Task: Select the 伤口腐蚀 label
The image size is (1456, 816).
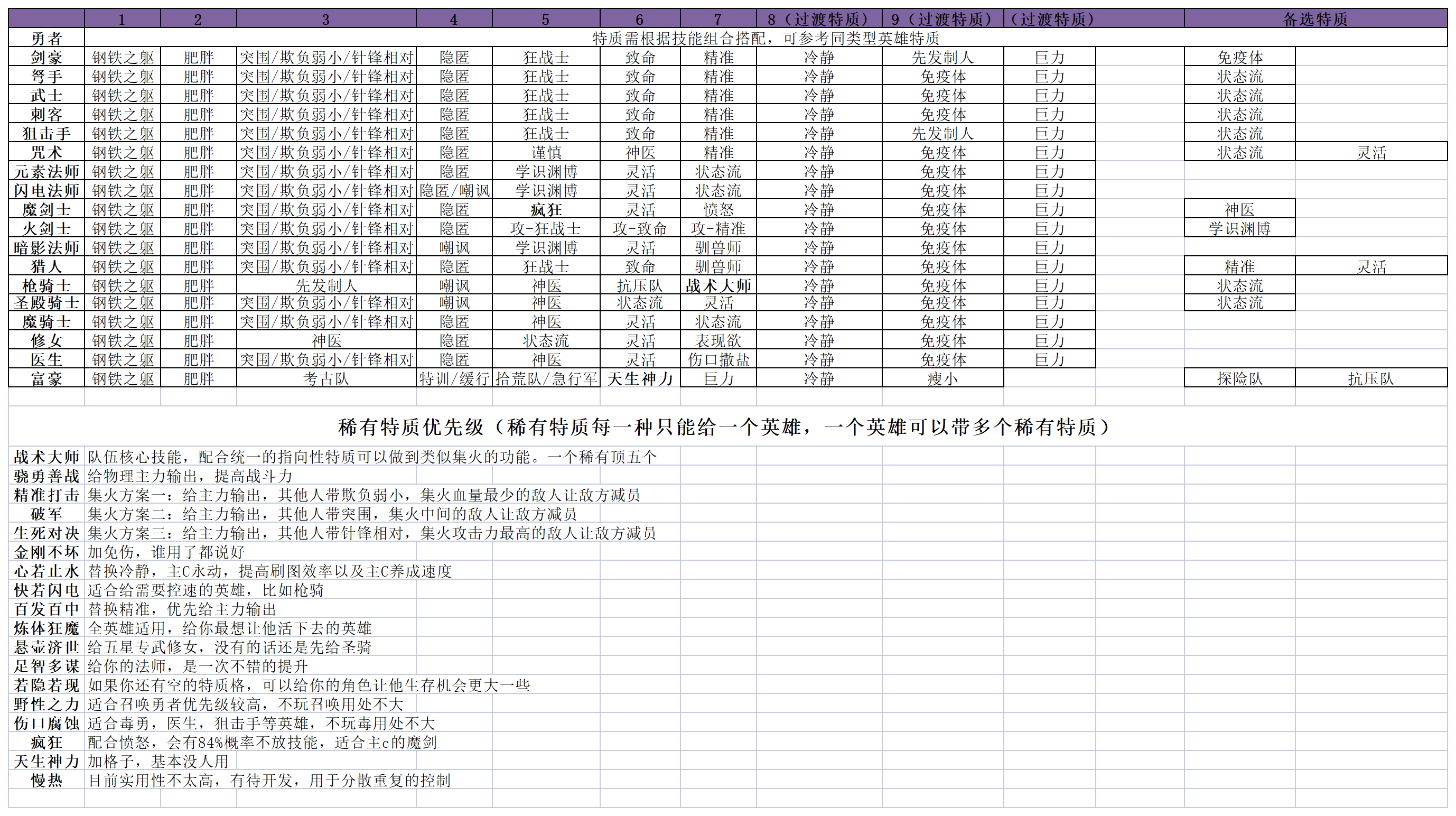Action: coord(46,722)
